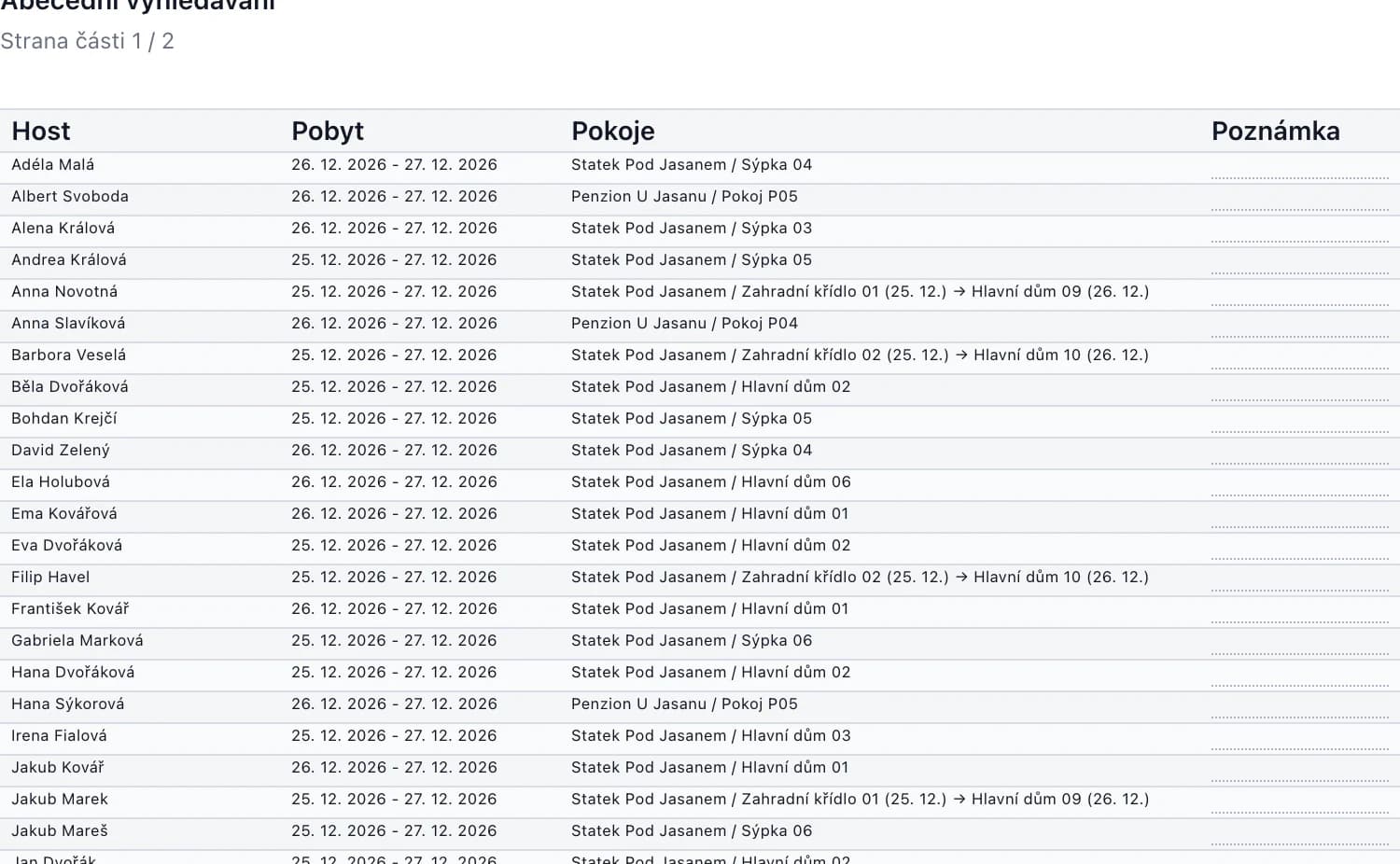Click guest name Anna Novotná

tap(64, 292)
